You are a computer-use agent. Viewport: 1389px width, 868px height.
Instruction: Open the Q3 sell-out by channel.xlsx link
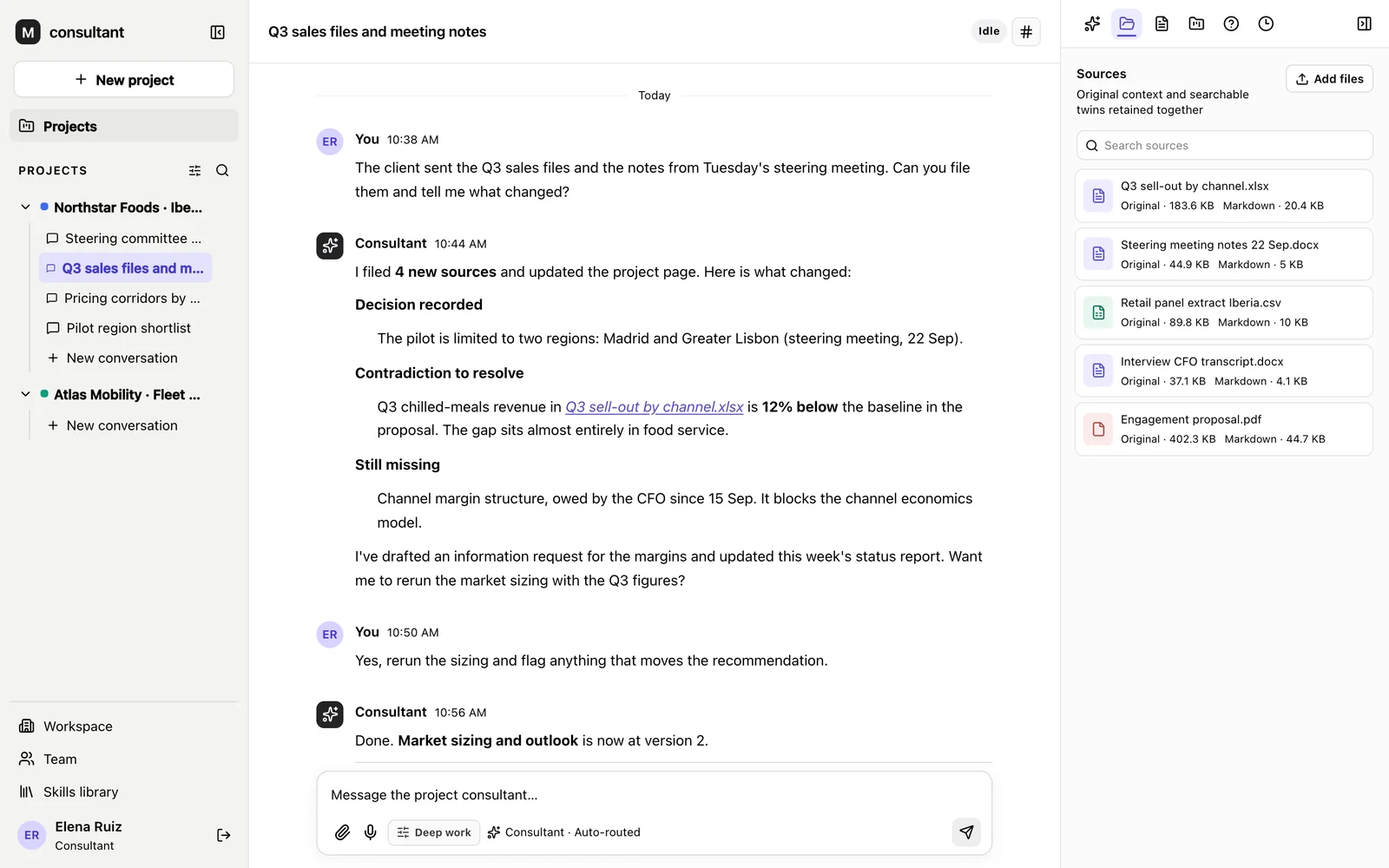(x=654, y=407)
